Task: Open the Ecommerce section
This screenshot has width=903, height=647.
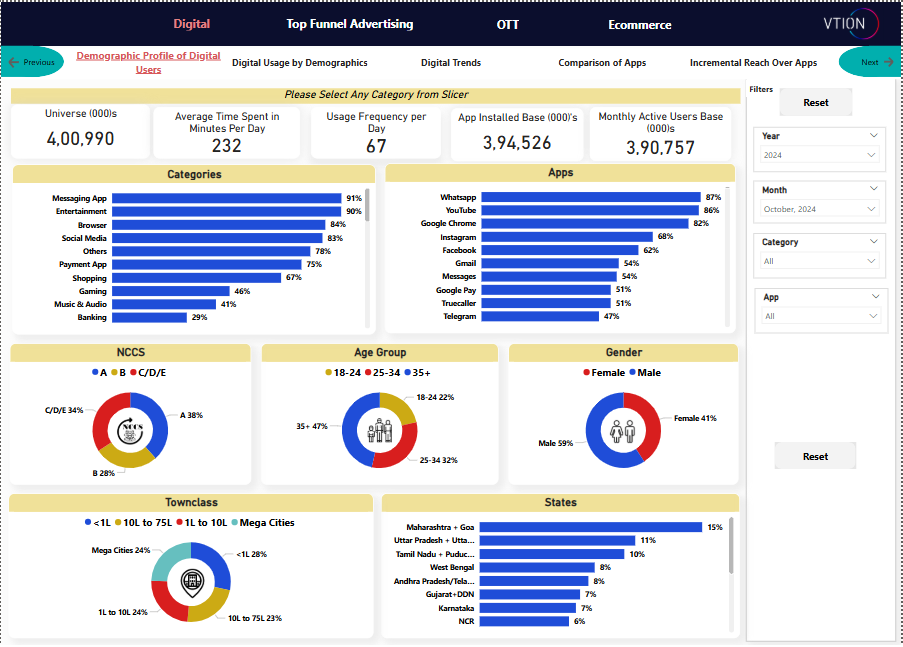Action: (x=639, y=24)
